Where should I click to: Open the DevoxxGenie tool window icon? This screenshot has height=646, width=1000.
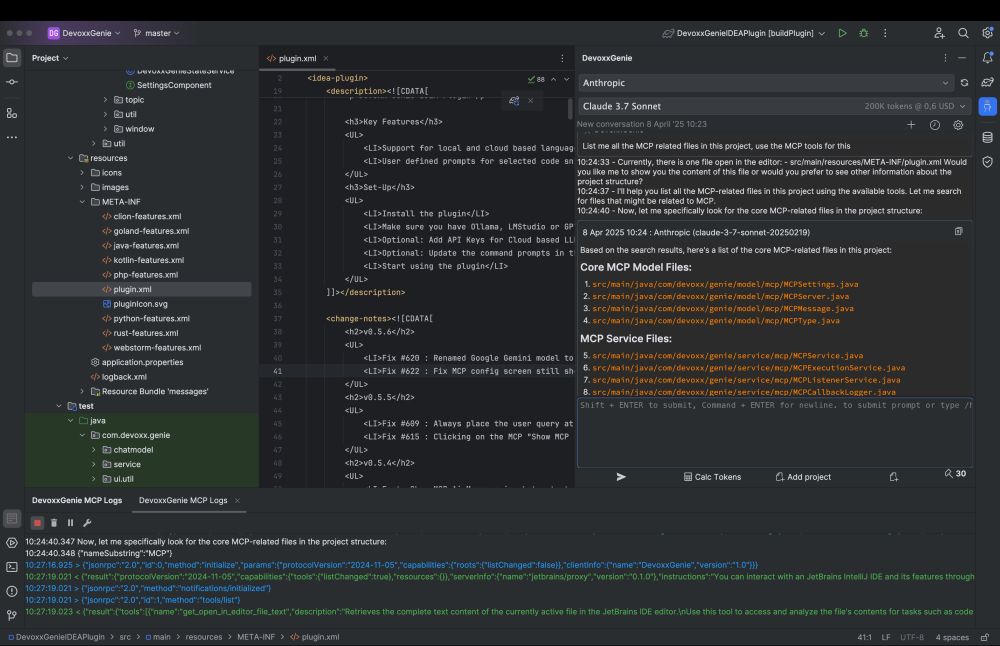coord(987,106)
